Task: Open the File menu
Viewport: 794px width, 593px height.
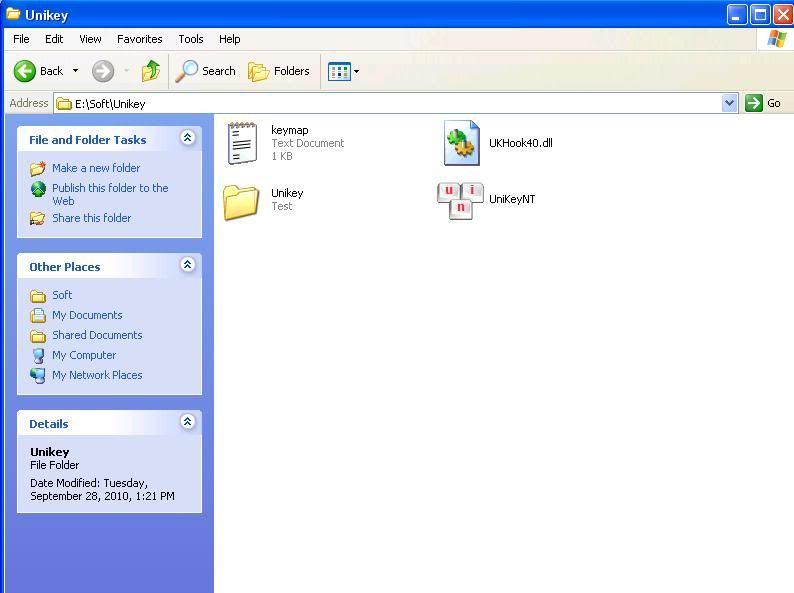Action: 21,39
